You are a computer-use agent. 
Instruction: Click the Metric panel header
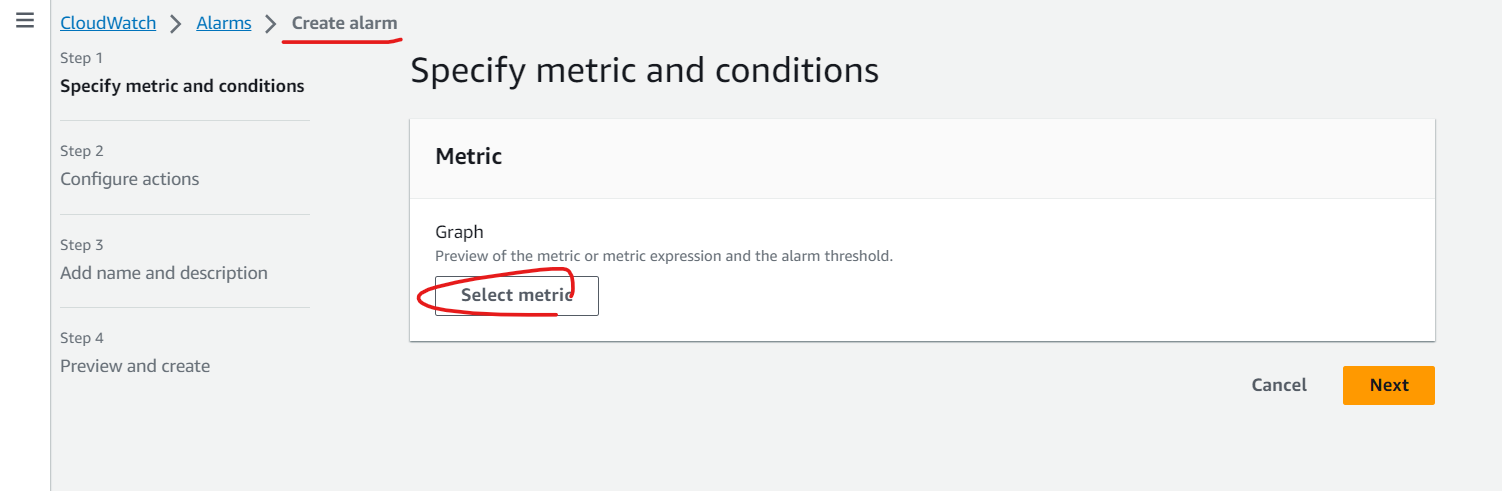(x=922, y=157)
